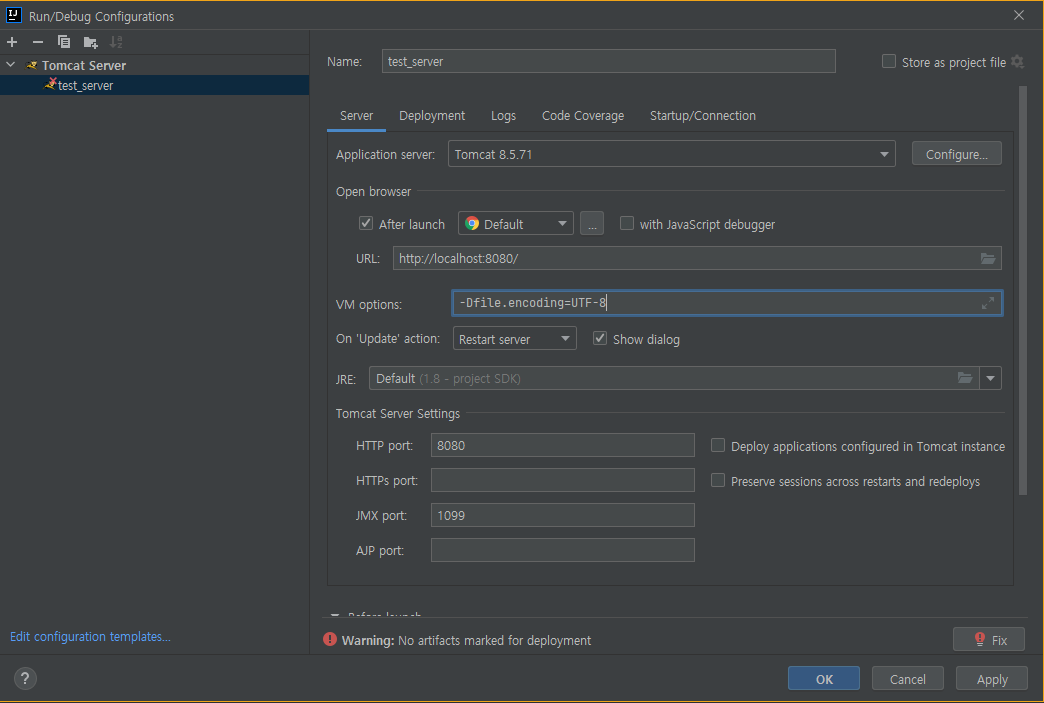
Task: Browse for JRE folder
Action: [x=965, y=378]
